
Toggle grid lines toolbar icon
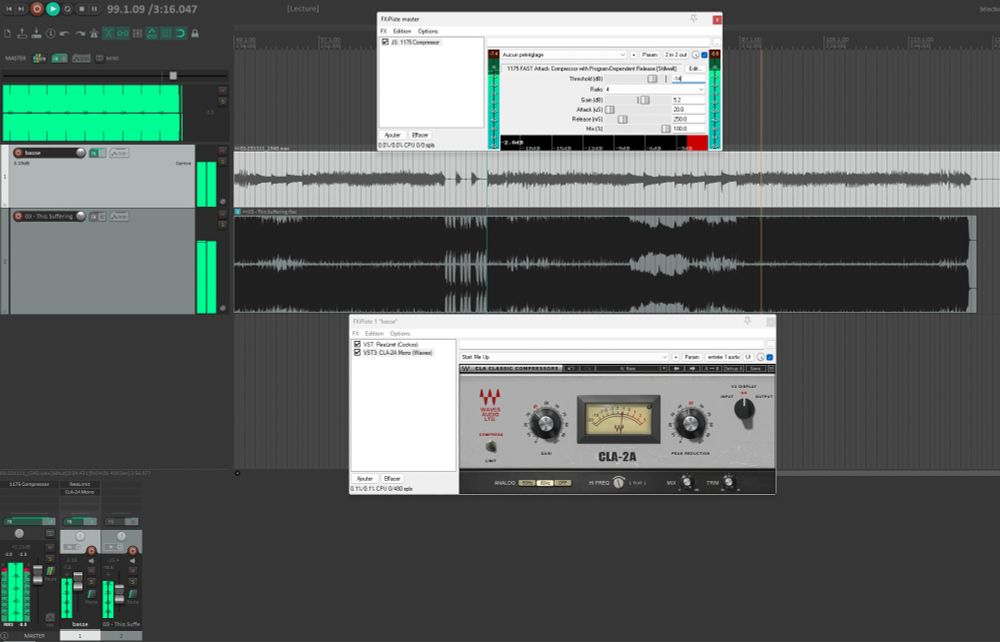(166, 33)
